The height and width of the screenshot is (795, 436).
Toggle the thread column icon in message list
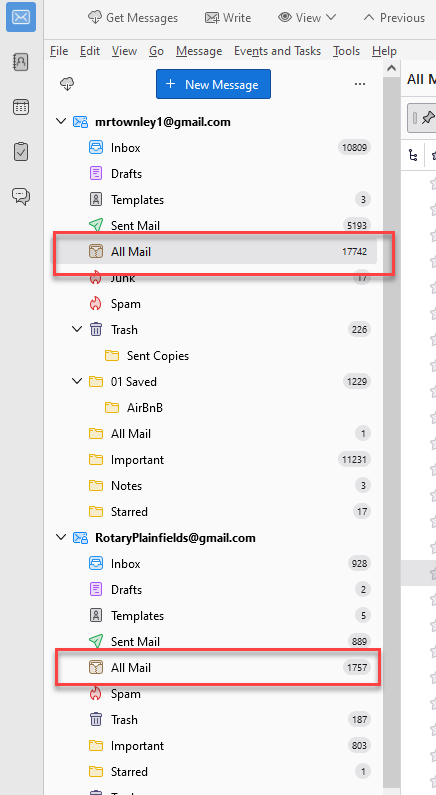[x=413, y=155]
